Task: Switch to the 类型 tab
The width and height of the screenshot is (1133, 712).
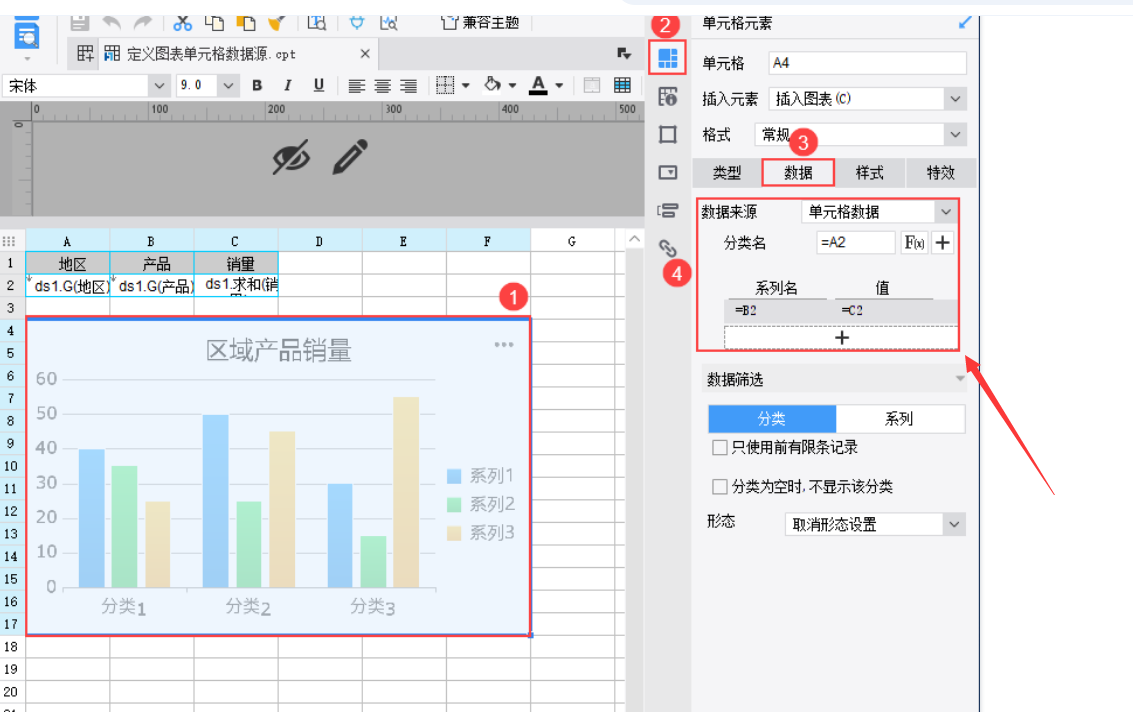Action: (727, 173)
